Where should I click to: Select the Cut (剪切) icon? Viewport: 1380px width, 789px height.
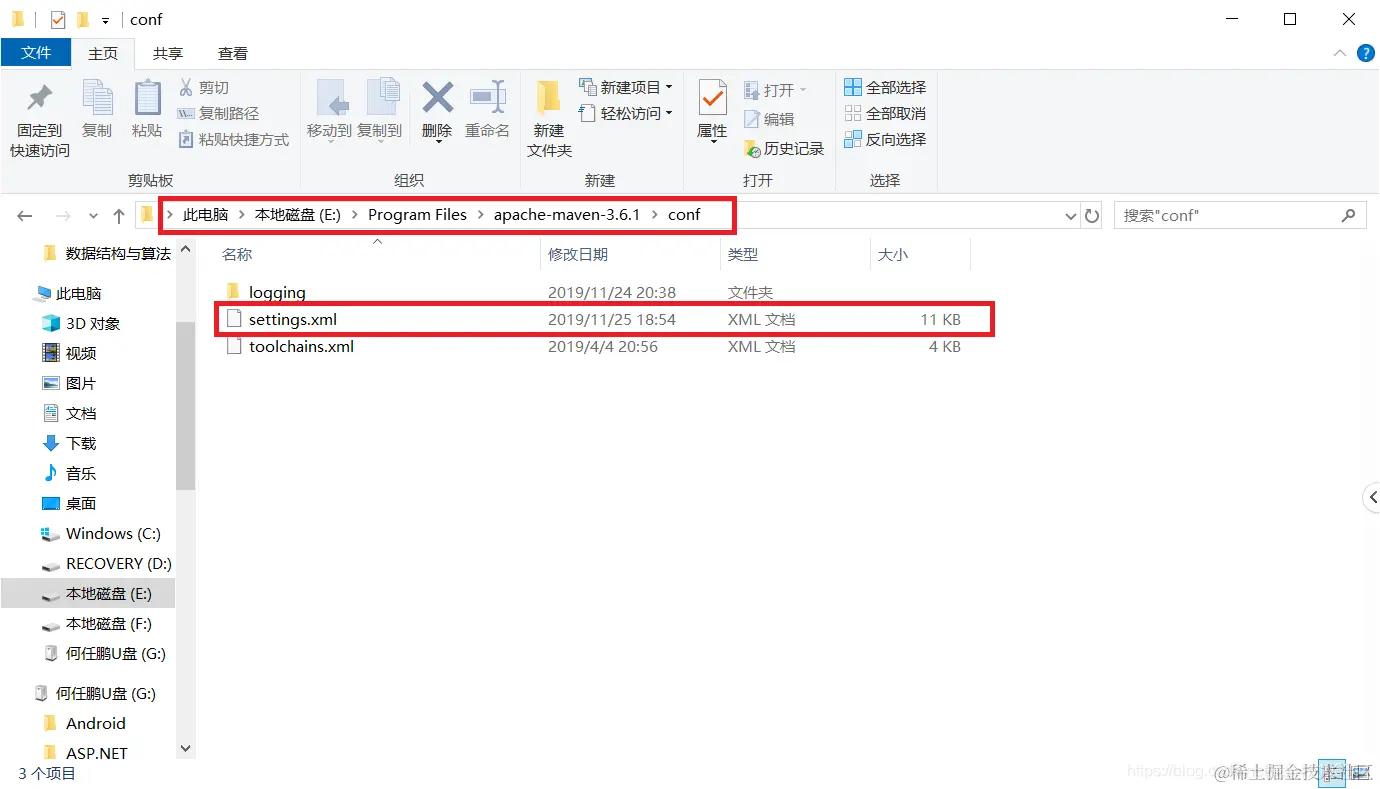[205, 87]
